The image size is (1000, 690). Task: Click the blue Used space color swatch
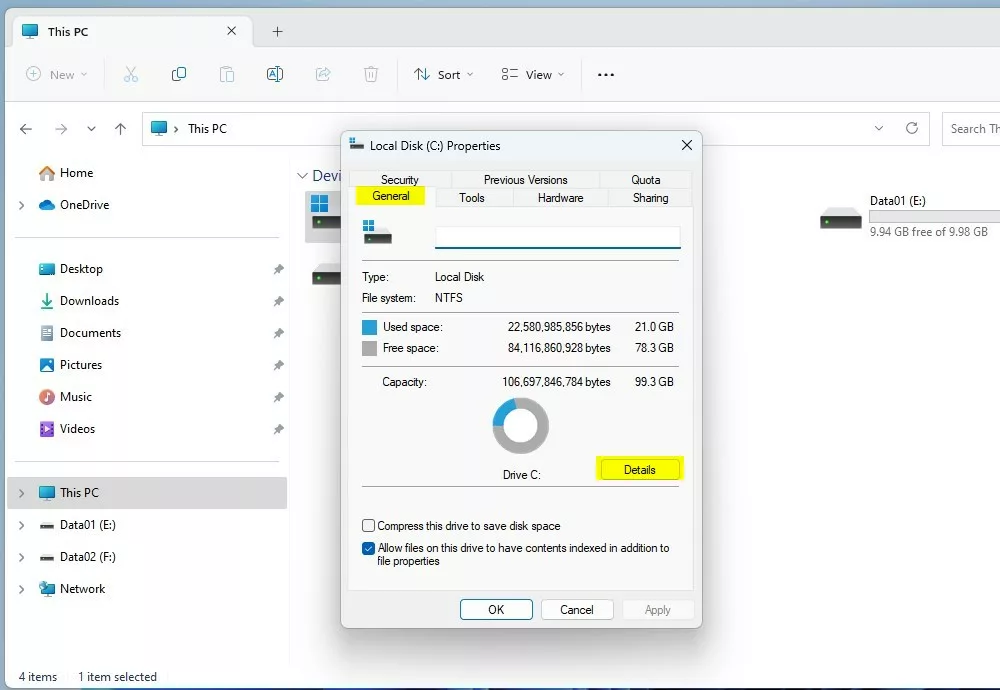pyautogui.click(x=369, y=327)
